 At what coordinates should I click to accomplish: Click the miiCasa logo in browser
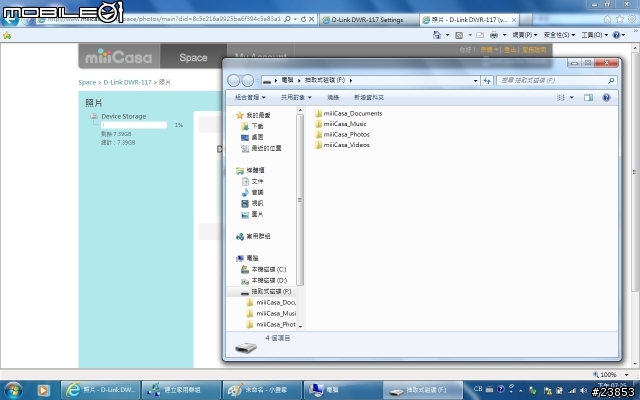click(x=118, y=58)
